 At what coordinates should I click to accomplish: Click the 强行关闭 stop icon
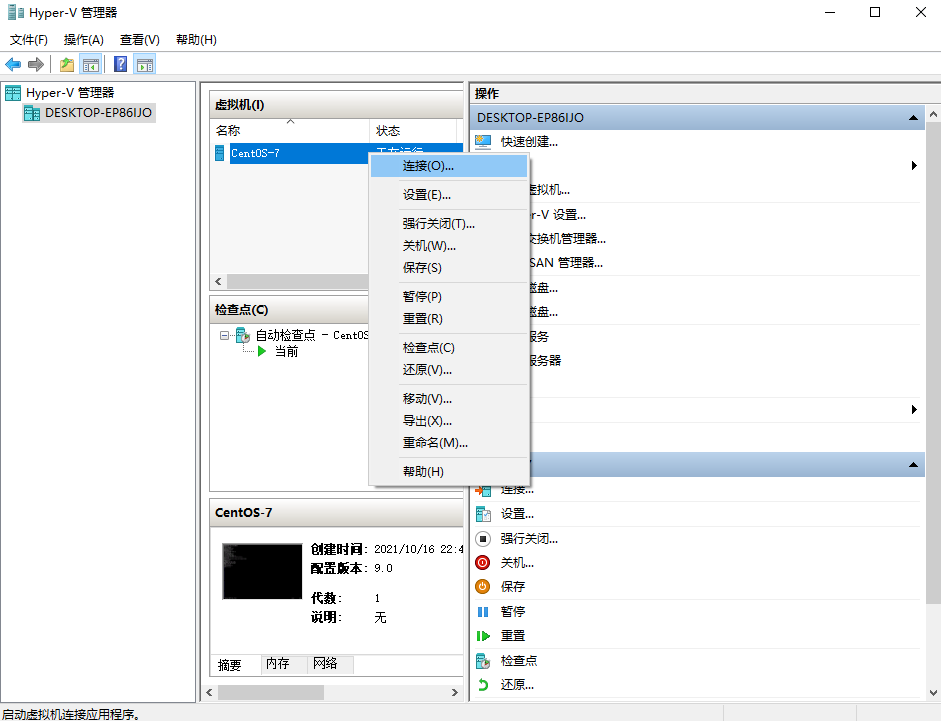click(x=483, y=538)
